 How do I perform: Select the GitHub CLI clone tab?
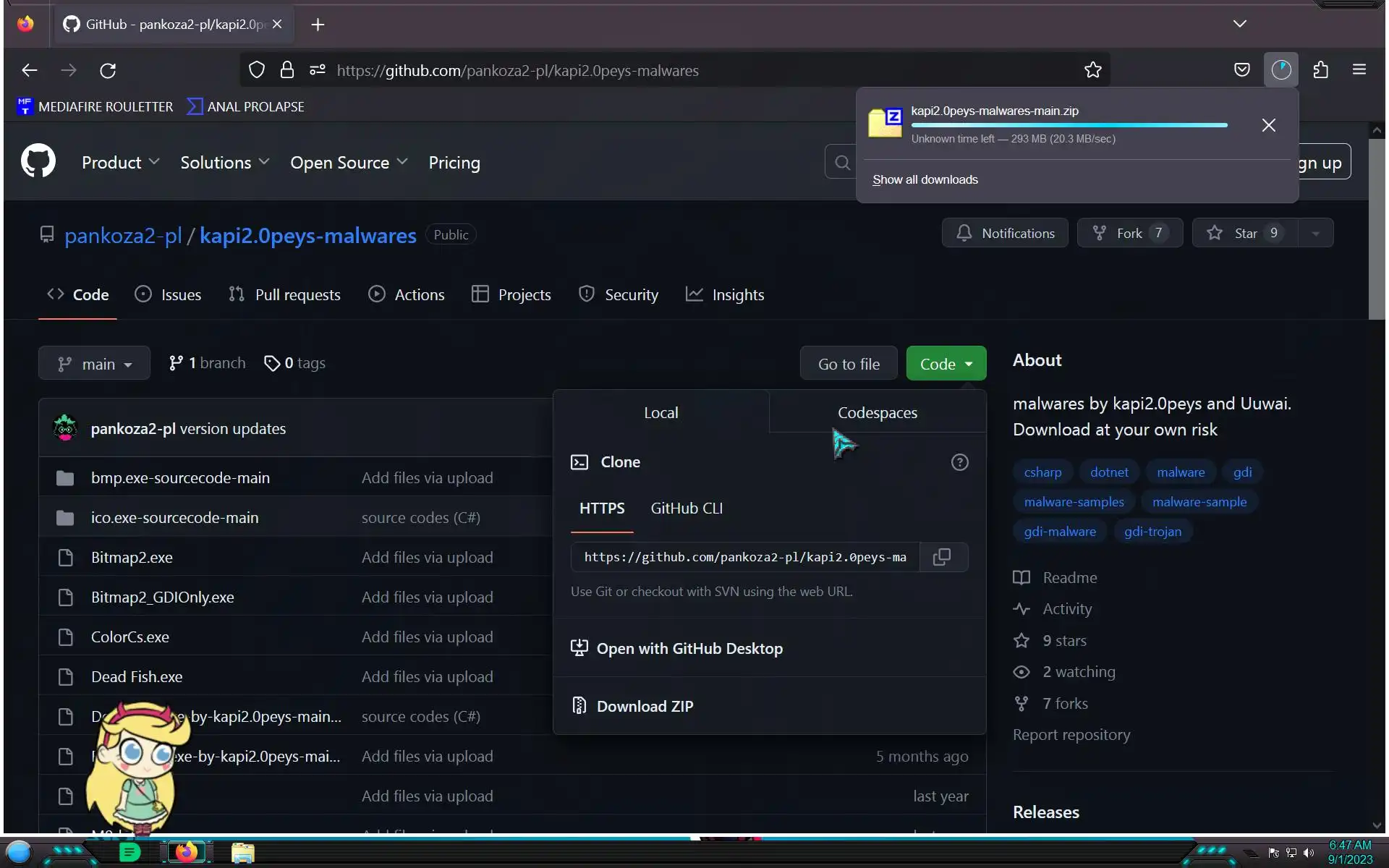[686, 509]
